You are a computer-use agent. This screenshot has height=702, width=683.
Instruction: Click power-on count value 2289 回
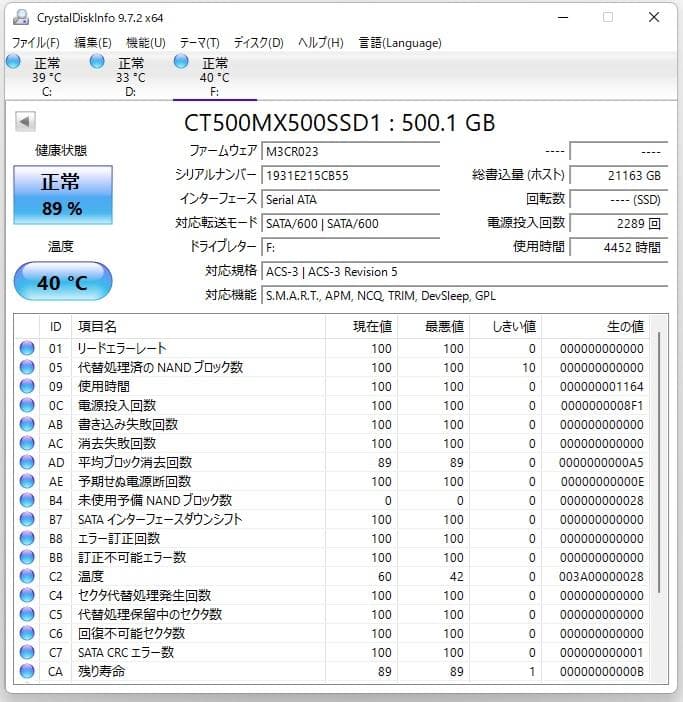(x=619, y=223)
